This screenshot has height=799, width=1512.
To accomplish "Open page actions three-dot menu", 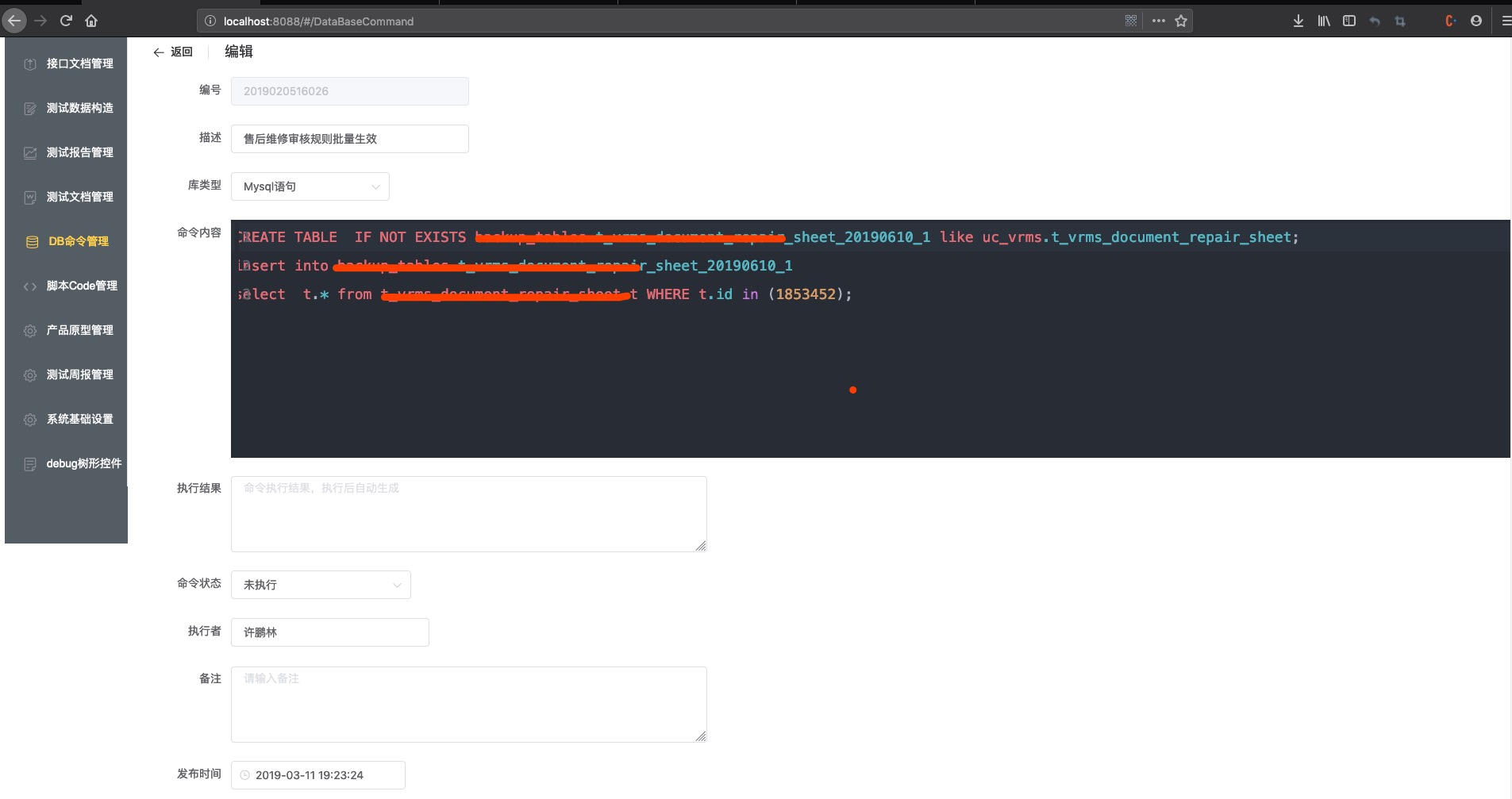I will (1159, 21).
